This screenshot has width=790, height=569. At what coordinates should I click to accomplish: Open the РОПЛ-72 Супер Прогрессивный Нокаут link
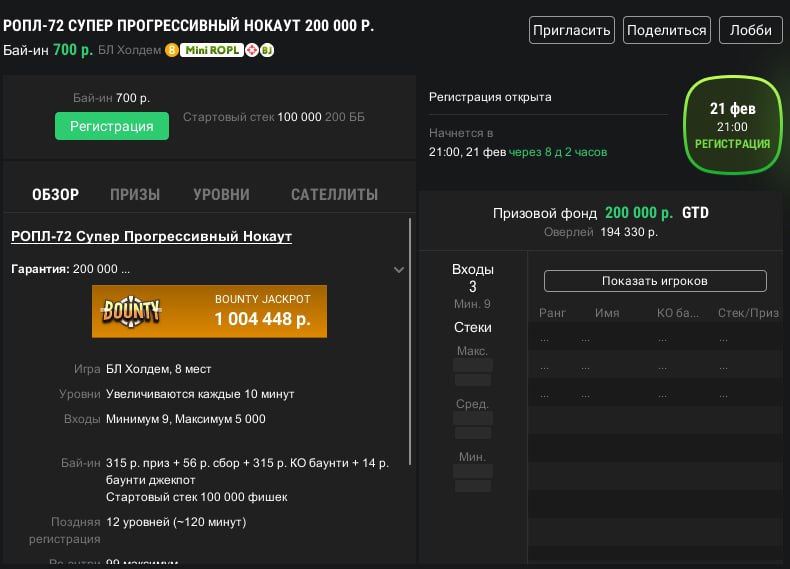[151, 237]
